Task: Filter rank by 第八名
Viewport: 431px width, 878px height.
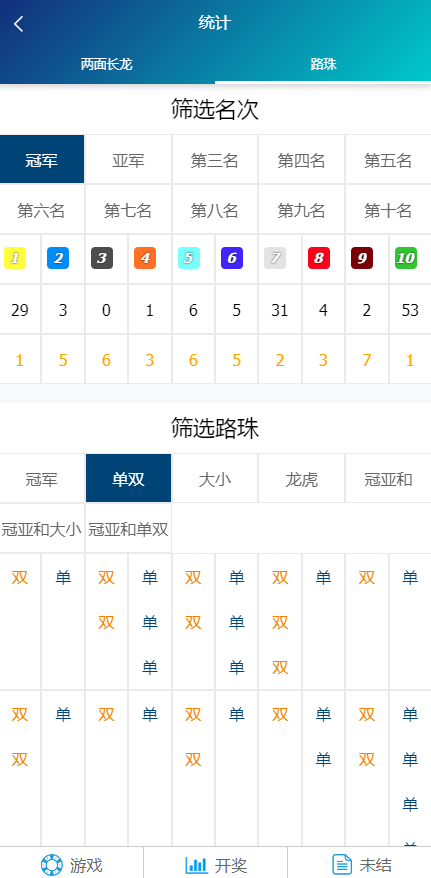Action: (x=215, y=211)
